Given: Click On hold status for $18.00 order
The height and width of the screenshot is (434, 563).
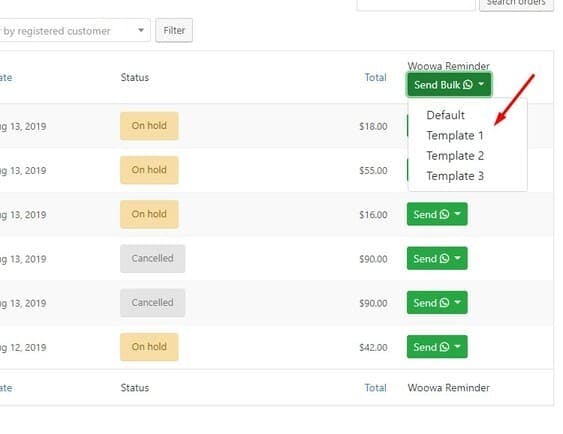Looking at the screenshot, I should (149, 126).
